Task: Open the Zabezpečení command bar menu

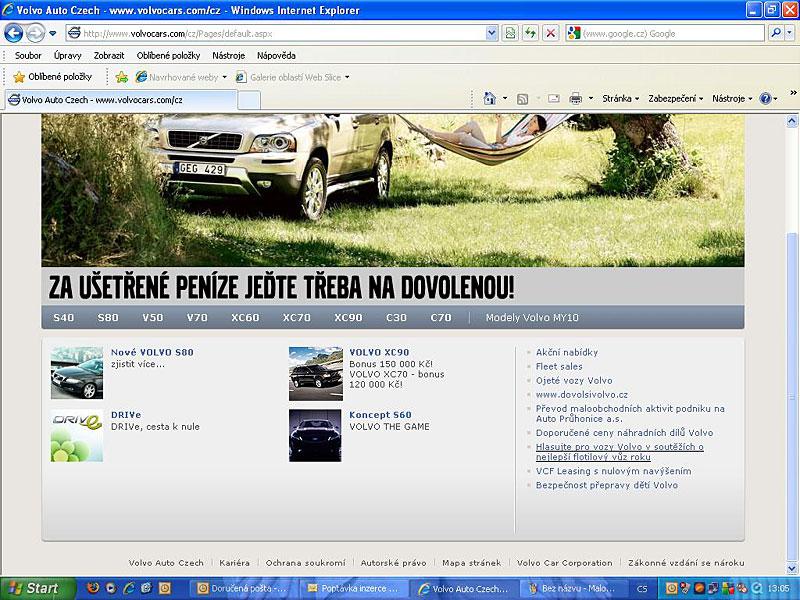Action: pyautogui.click(x=676, y=98)
